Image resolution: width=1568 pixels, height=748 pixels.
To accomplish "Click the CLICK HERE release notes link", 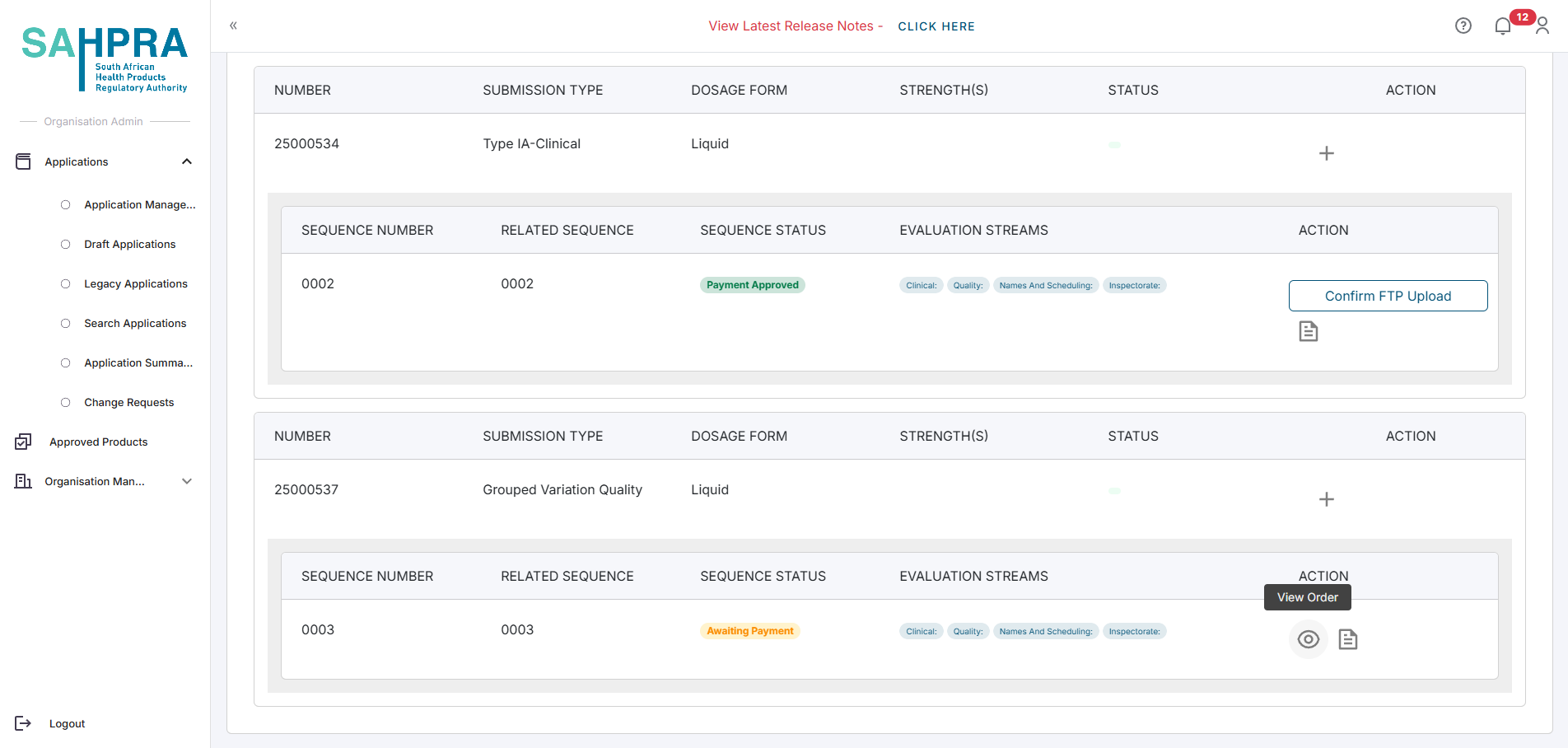I will [x=936, y=26].
